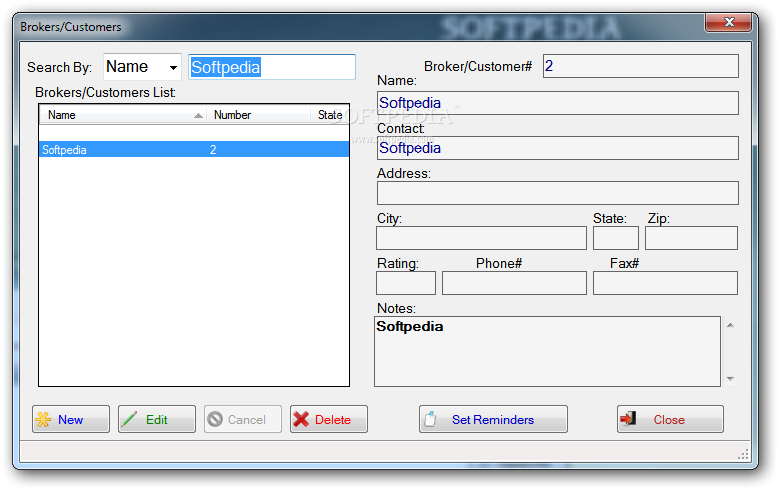The image size is (779, 490).
Task: Click the City input field
Action: pos(481,238)
